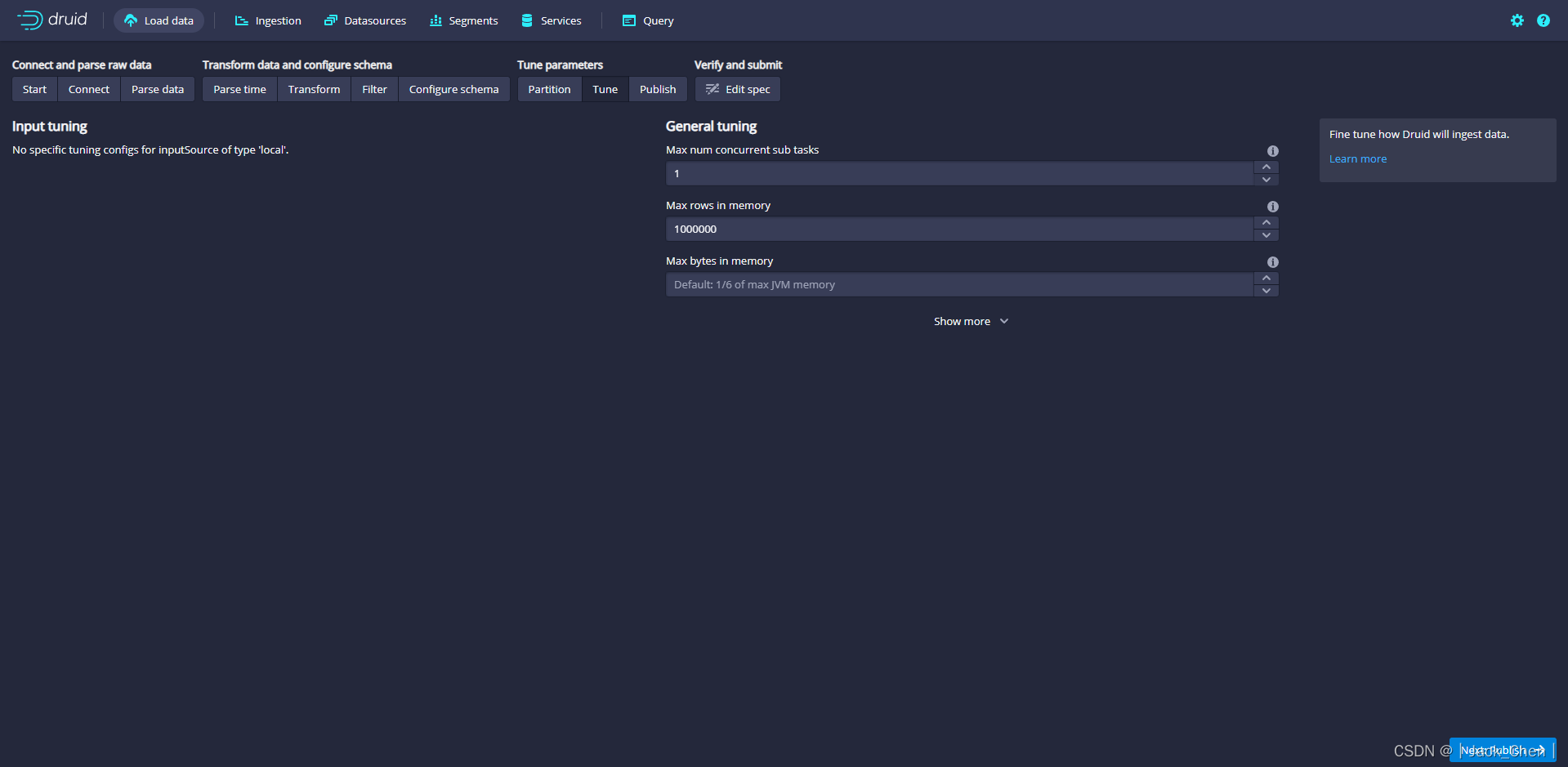
Task: Go to the Transform step
Action: pos(314,89)
